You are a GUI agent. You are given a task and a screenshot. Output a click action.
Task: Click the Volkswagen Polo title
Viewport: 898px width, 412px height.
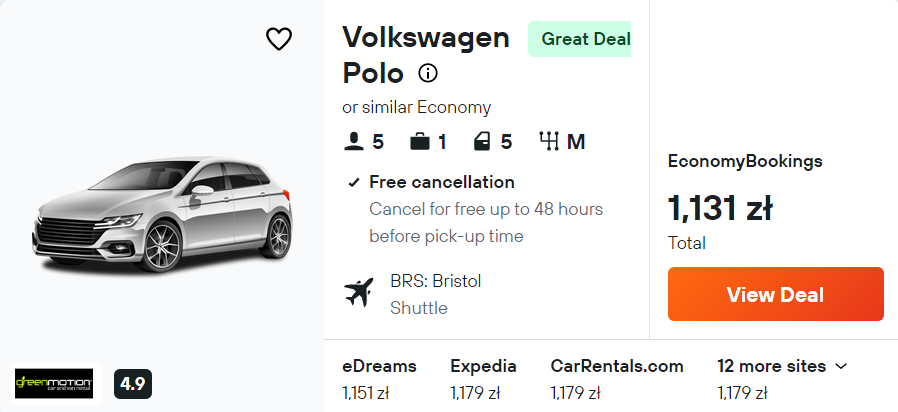[425, 55]
